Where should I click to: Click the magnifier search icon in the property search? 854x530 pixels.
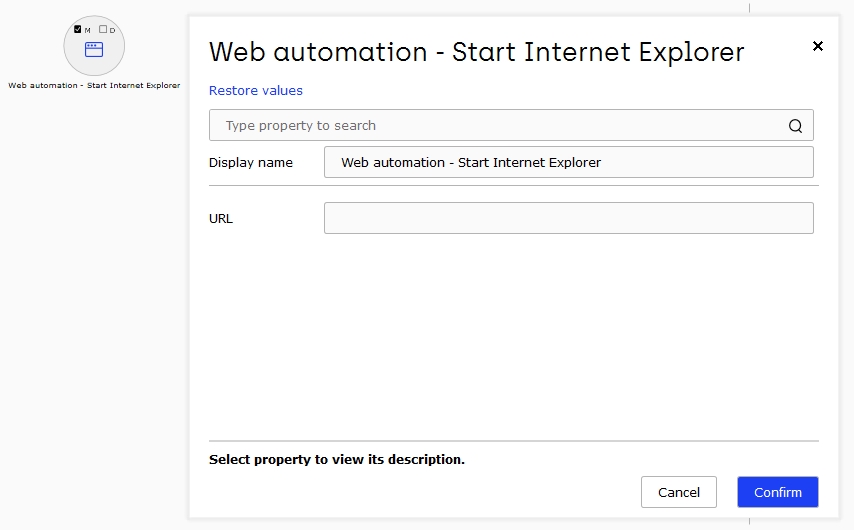pyautogui.click(x=795, y=126)
